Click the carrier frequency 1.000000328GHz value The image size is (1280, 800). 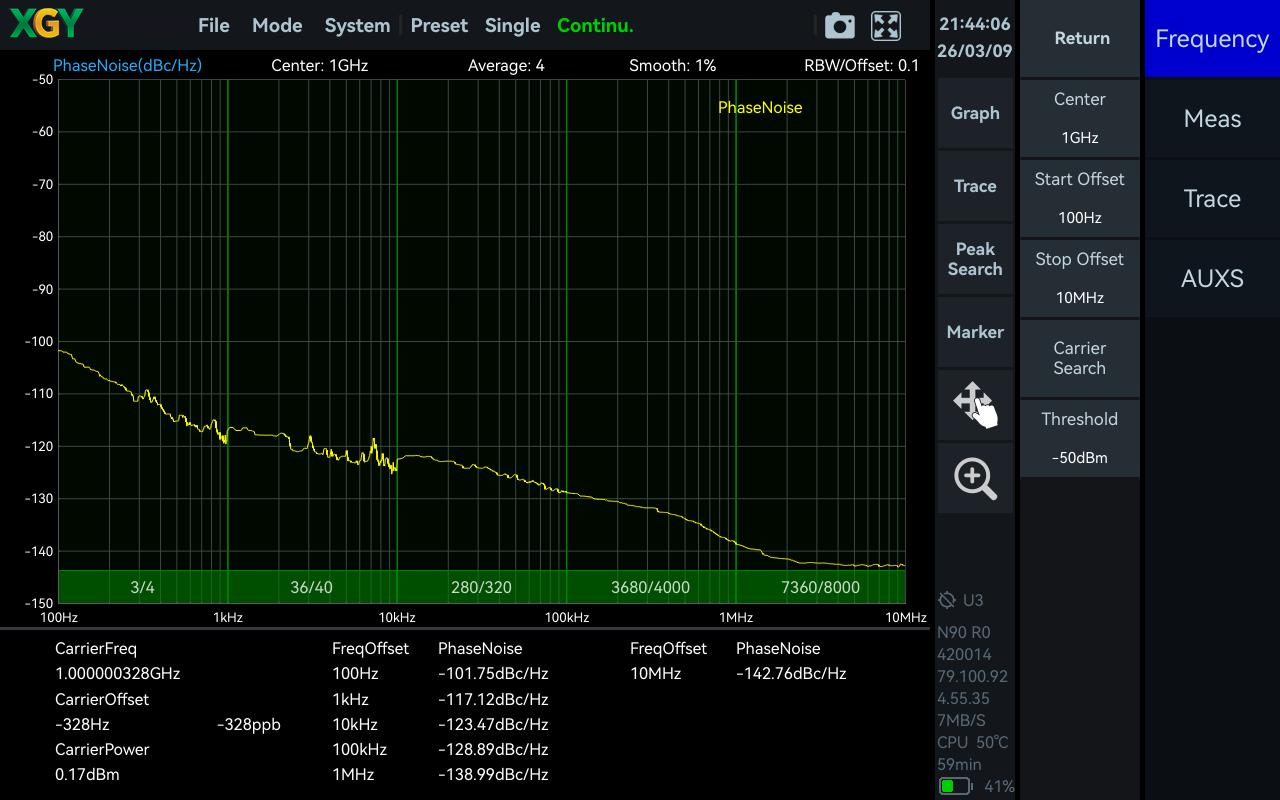tap(118, 674)
